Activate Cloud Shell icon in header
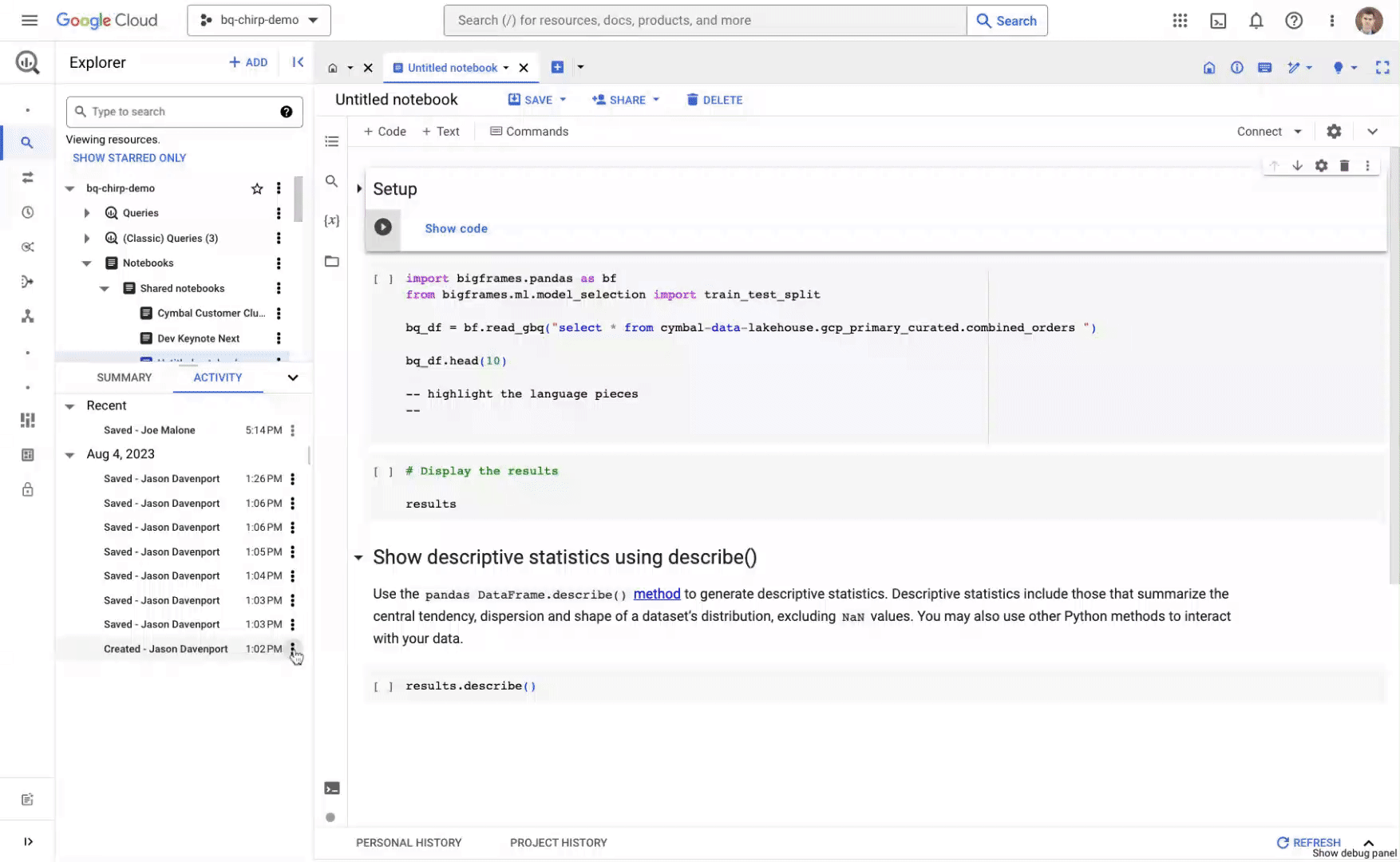The height and width of the screenshot is (862, 1400). point(1218,21)
